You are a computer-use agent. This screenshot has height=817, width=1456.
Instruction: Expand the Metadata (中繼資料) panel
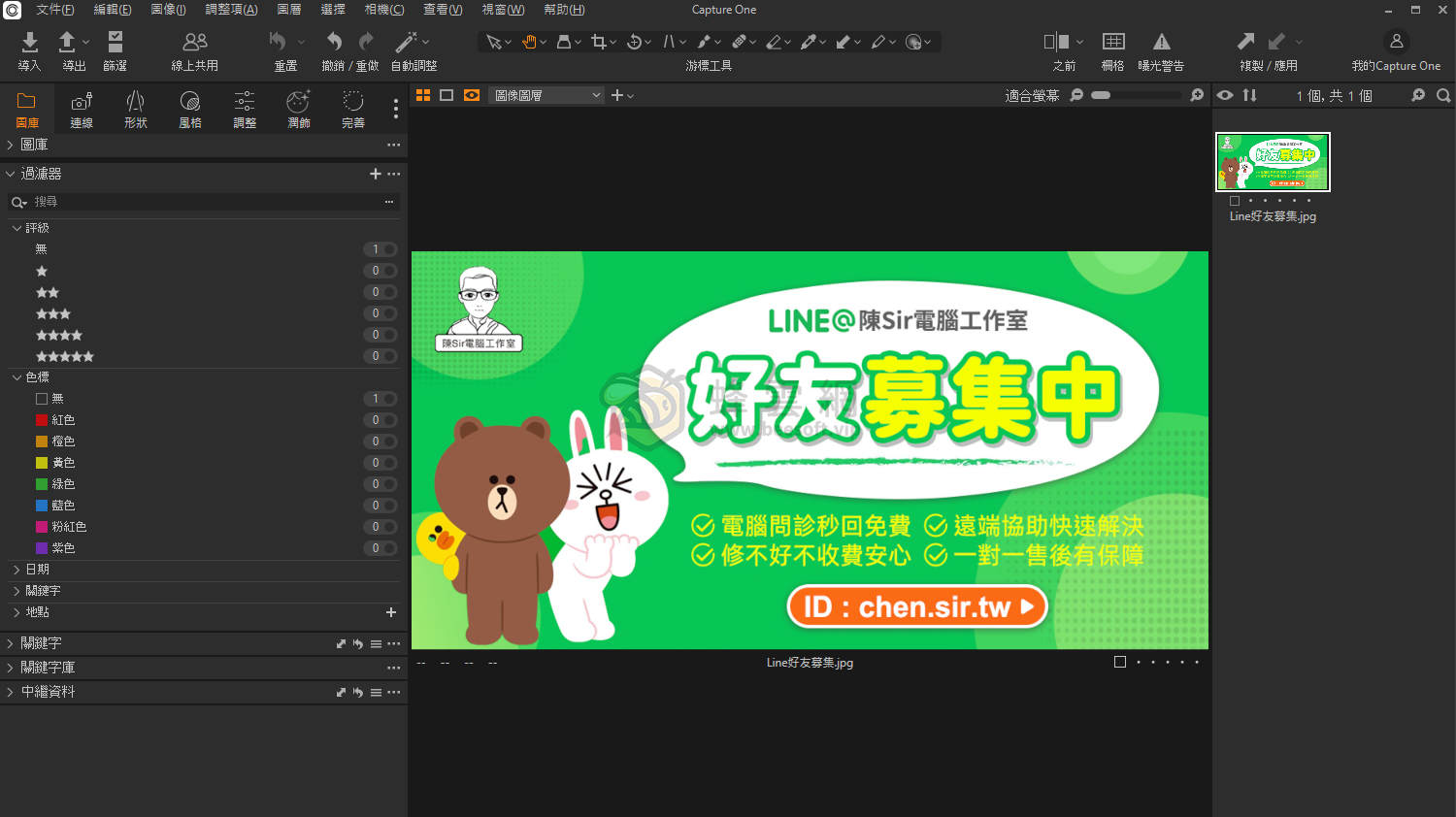(11, 692)
